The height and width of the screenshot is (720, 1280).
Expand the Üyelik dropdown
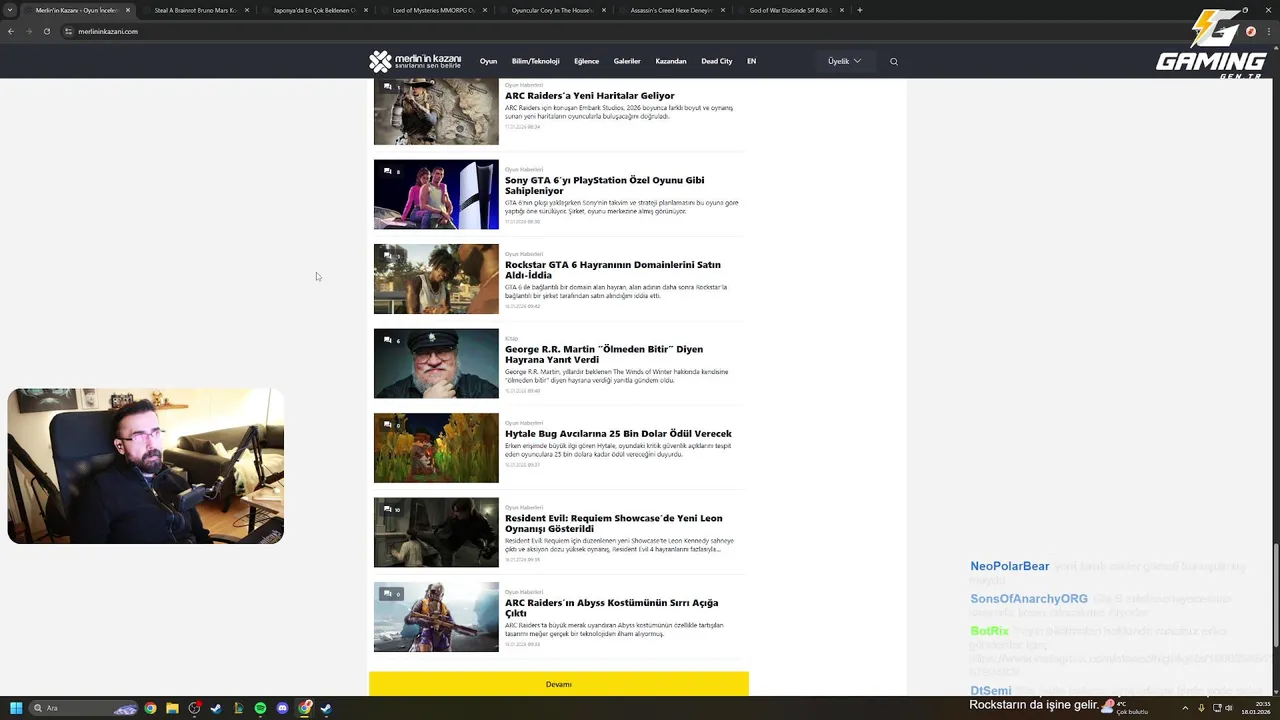(844, 61)
